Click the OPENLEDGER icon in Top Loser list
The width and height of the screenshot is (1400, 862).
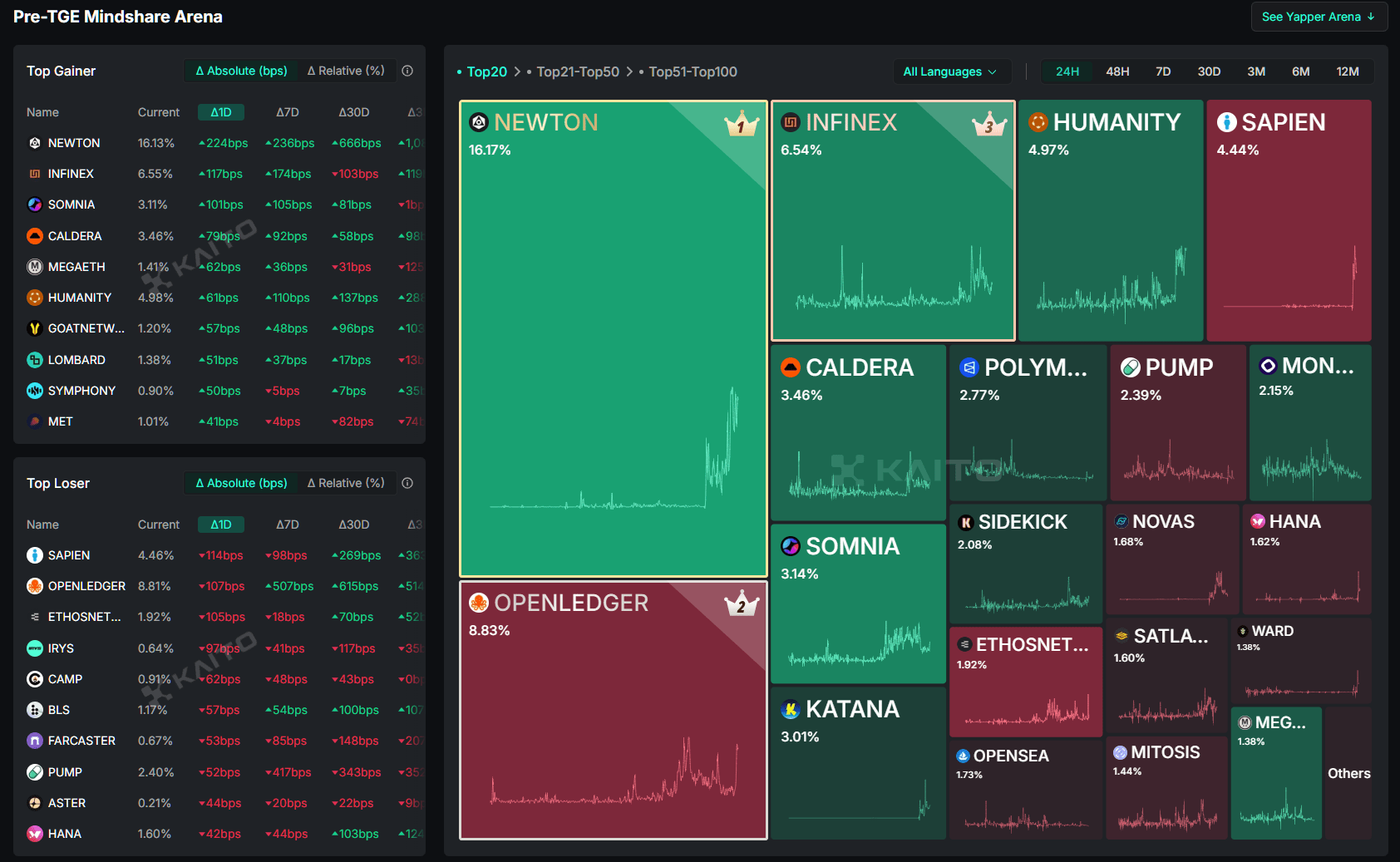point(35,586)
